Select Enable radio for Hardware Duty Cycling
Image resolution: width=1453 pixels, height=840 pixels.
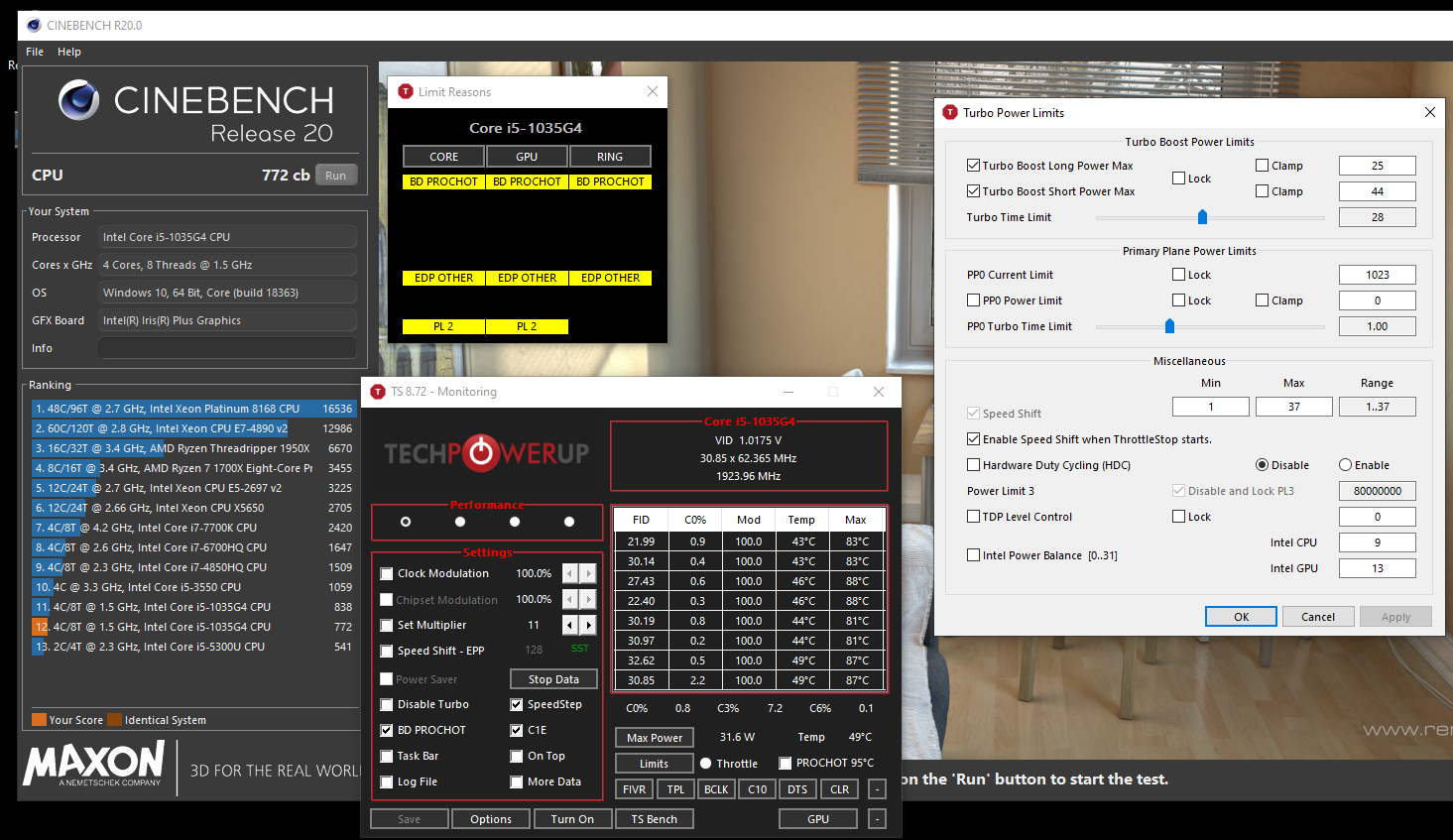[1345, 465]
